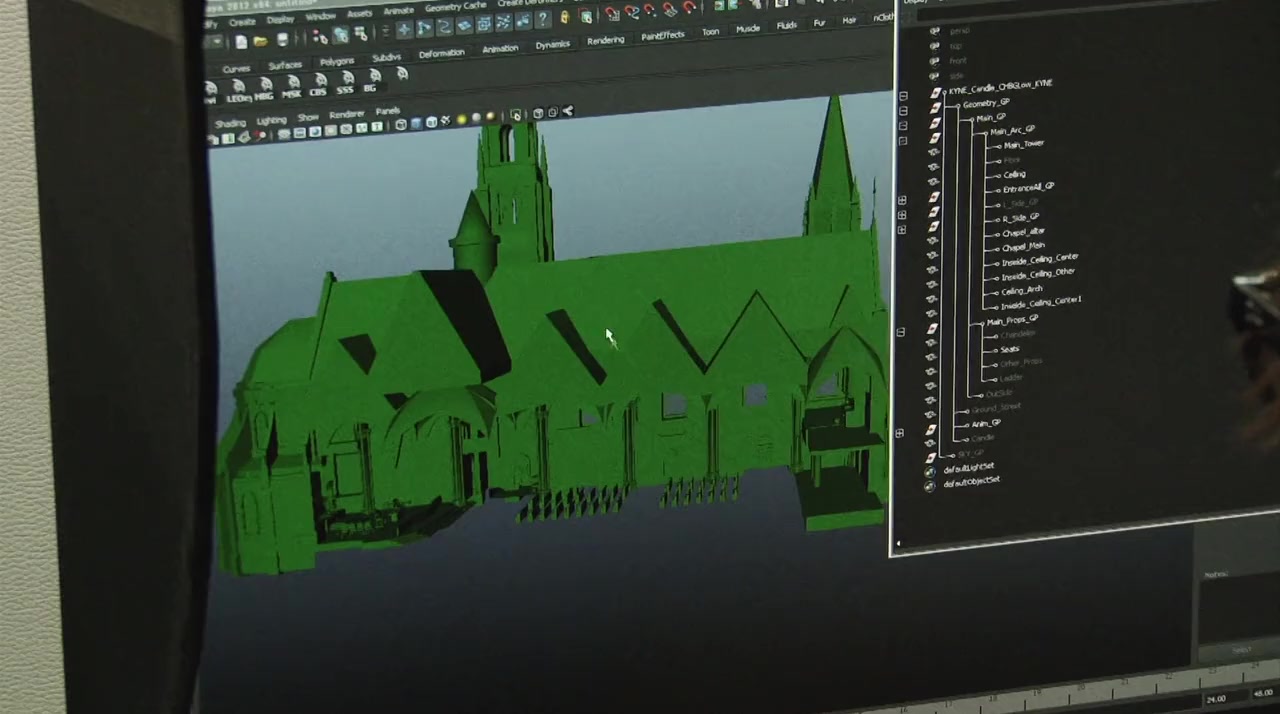Click the yellow light sphere icon in viewport toolbar
This screenshot has height=714, width=1280.
point(461,120)
